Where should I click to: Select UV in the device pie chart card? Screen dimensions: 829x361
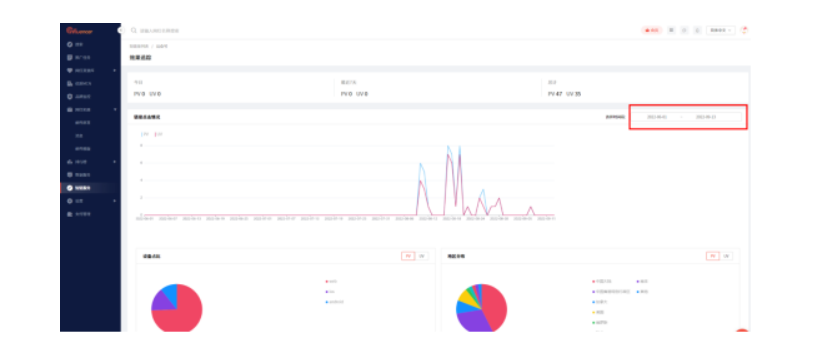421,256
